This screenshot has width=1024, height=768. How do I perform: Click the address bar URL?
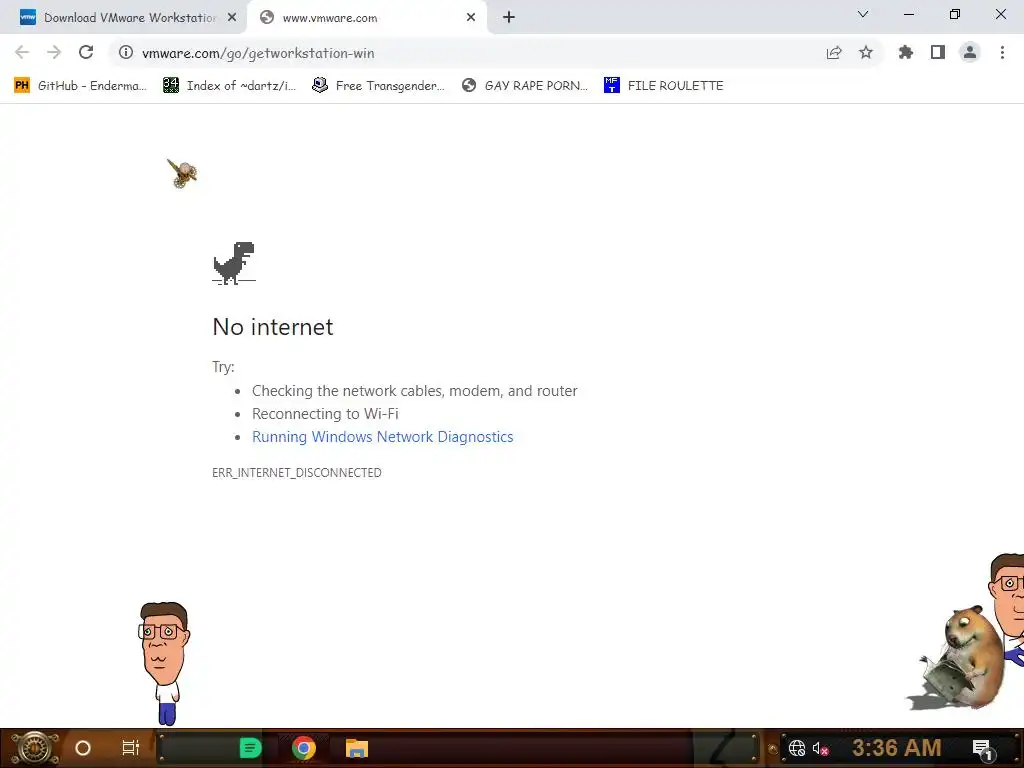[258, 53]
